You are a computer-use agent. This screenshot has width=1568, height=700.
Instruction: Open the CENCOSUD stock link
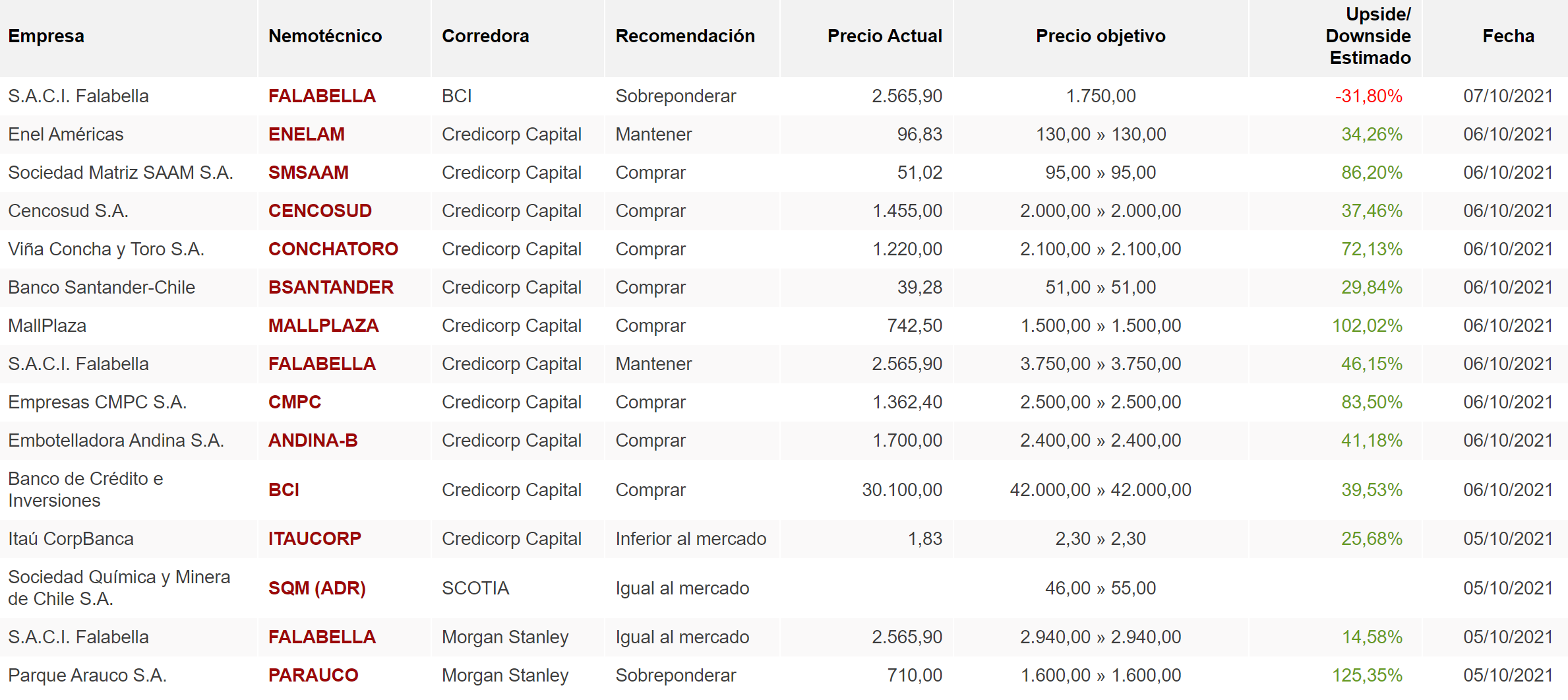pyautogui.click(x=320, y=211)
